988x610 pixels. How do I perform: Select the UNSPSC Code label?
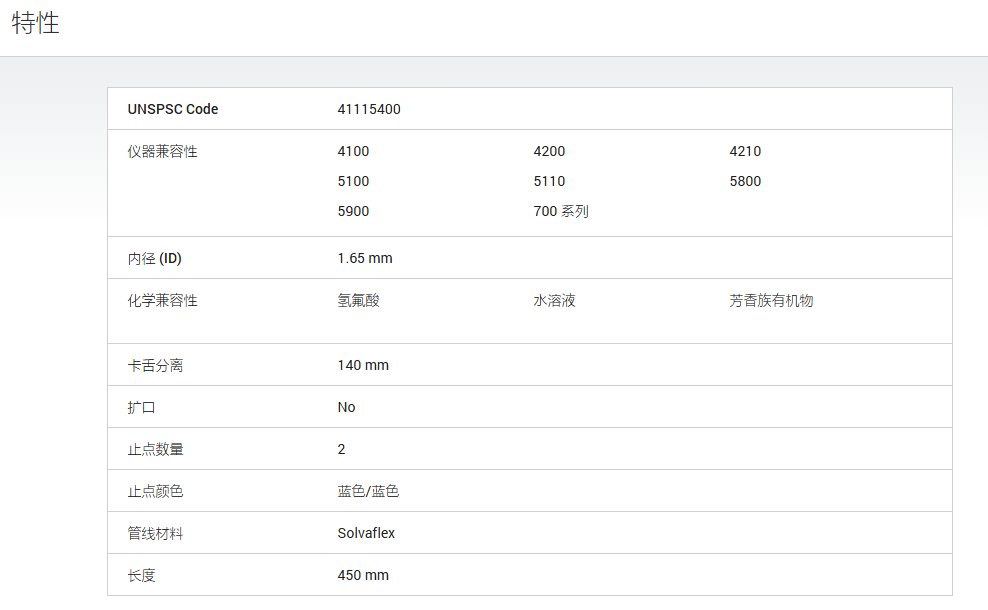tap(173, 109)
